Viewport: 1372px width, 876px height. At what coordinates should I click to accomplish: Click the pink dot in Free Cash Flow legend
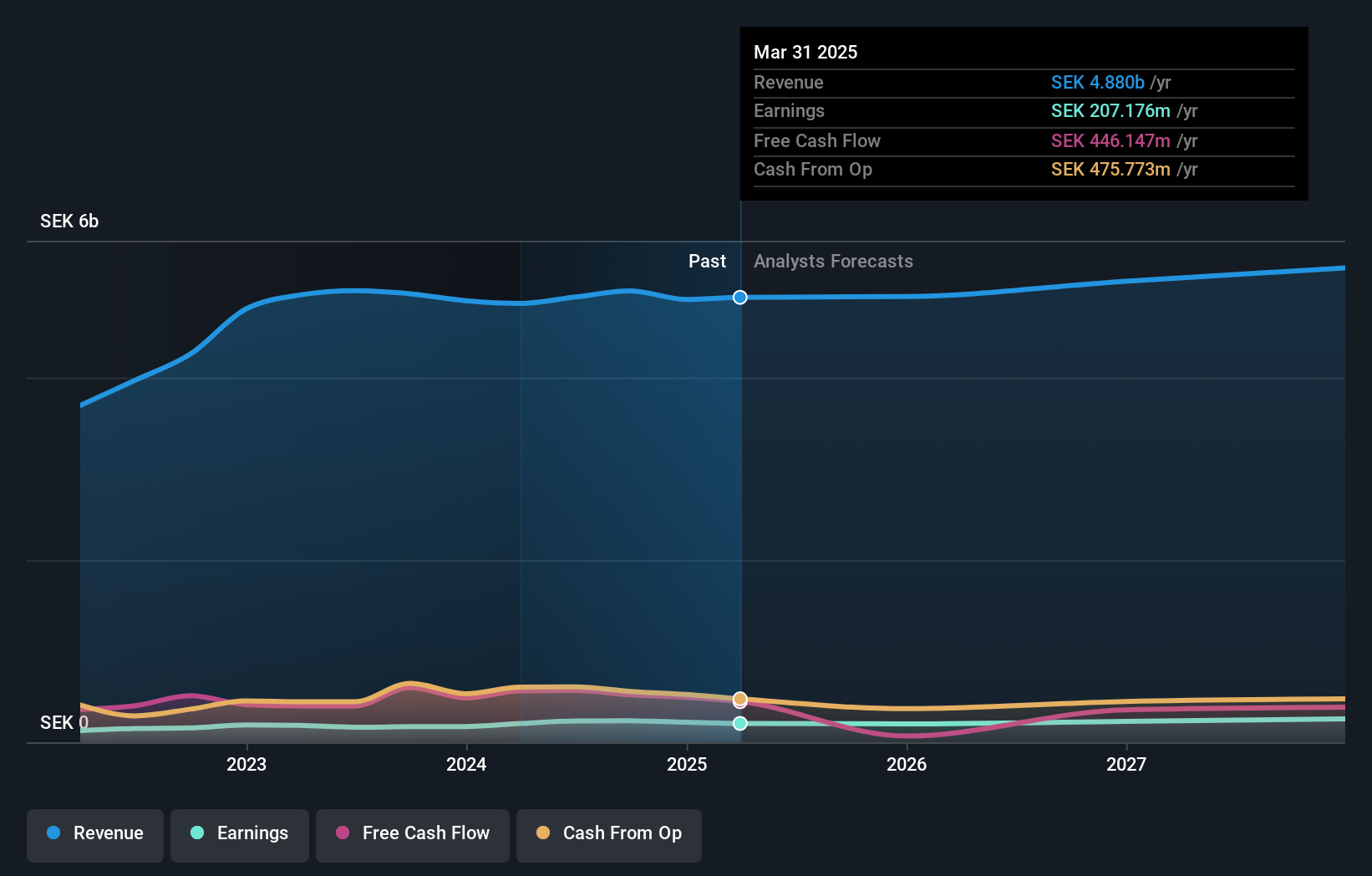click(x=343, y=833)
